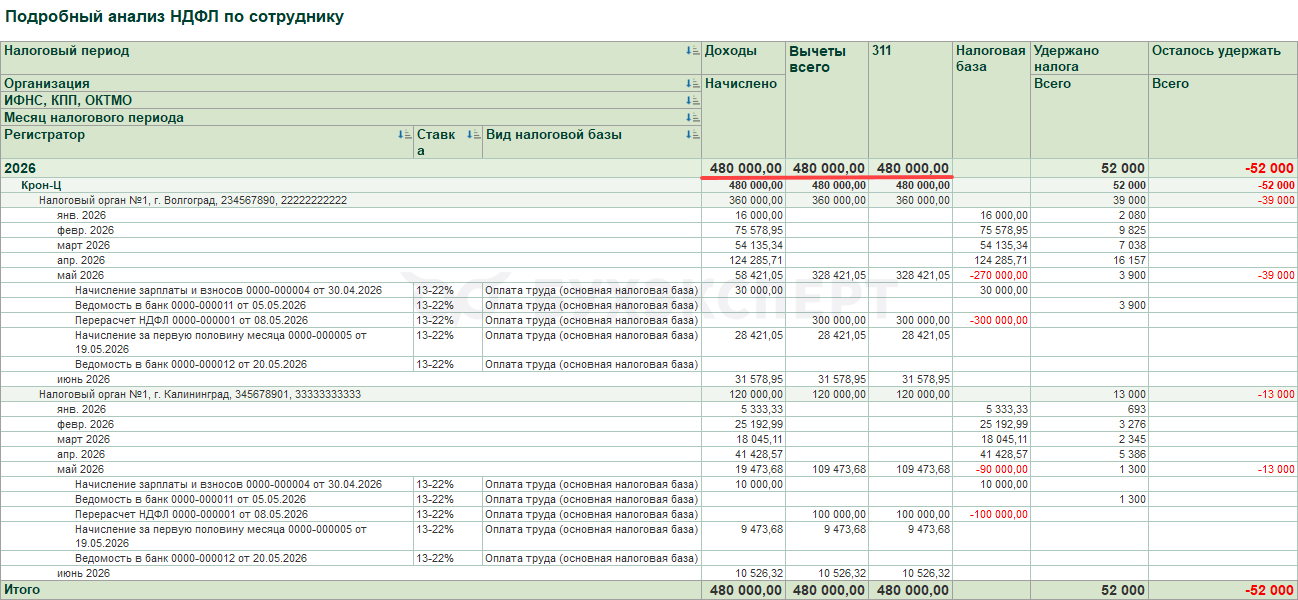Sort by Вид налоговой базы icon

[692, 135]
